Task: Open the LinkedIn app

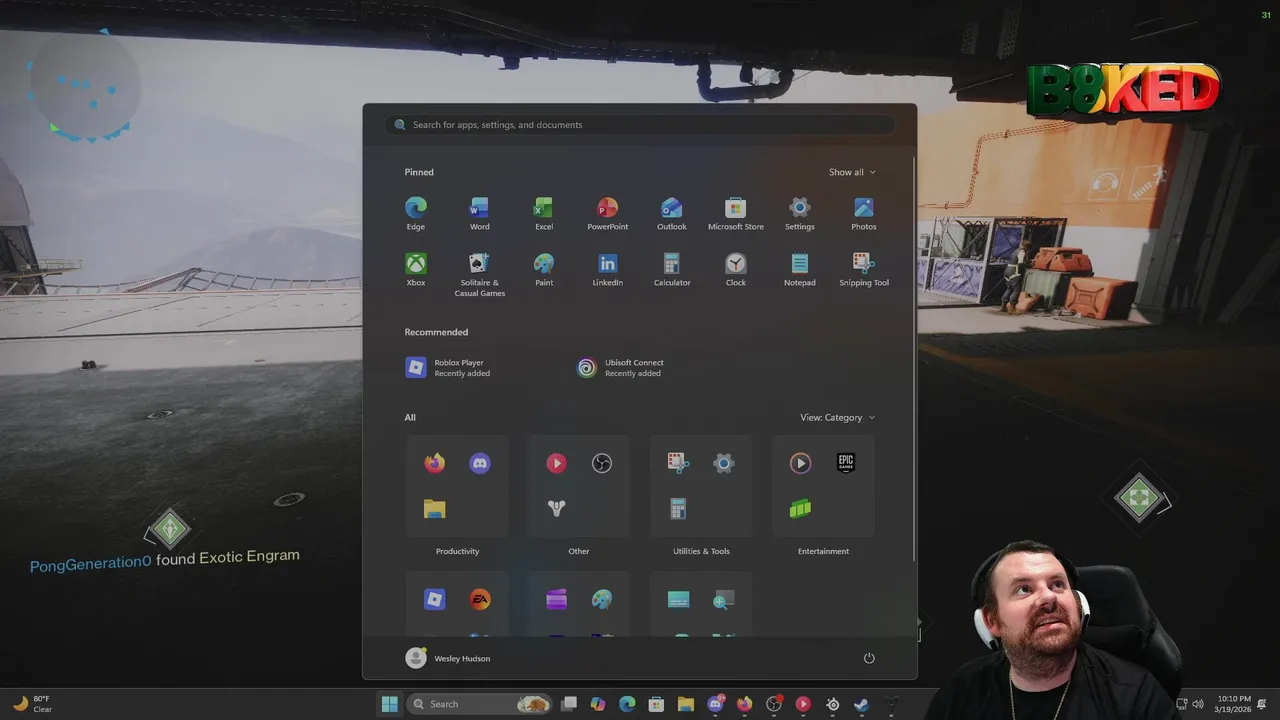Action: [608, 269]
